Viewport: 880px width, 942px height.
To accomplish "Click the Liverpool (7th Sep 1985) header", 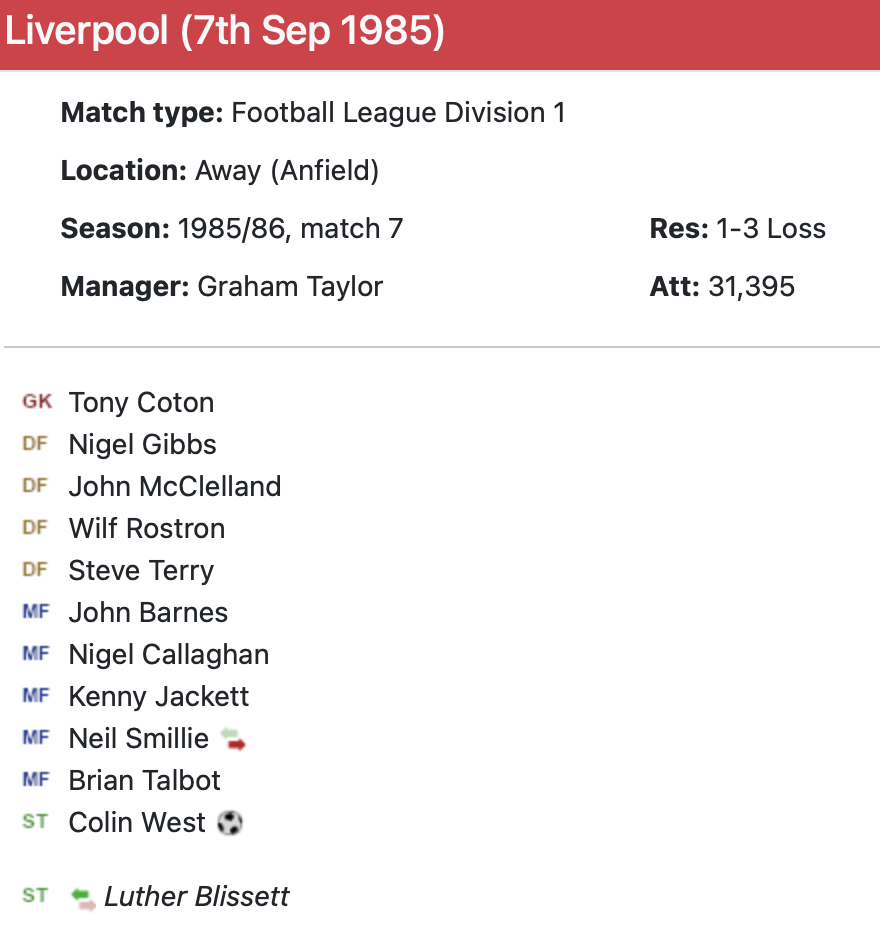I will click(x=225, y=32).
